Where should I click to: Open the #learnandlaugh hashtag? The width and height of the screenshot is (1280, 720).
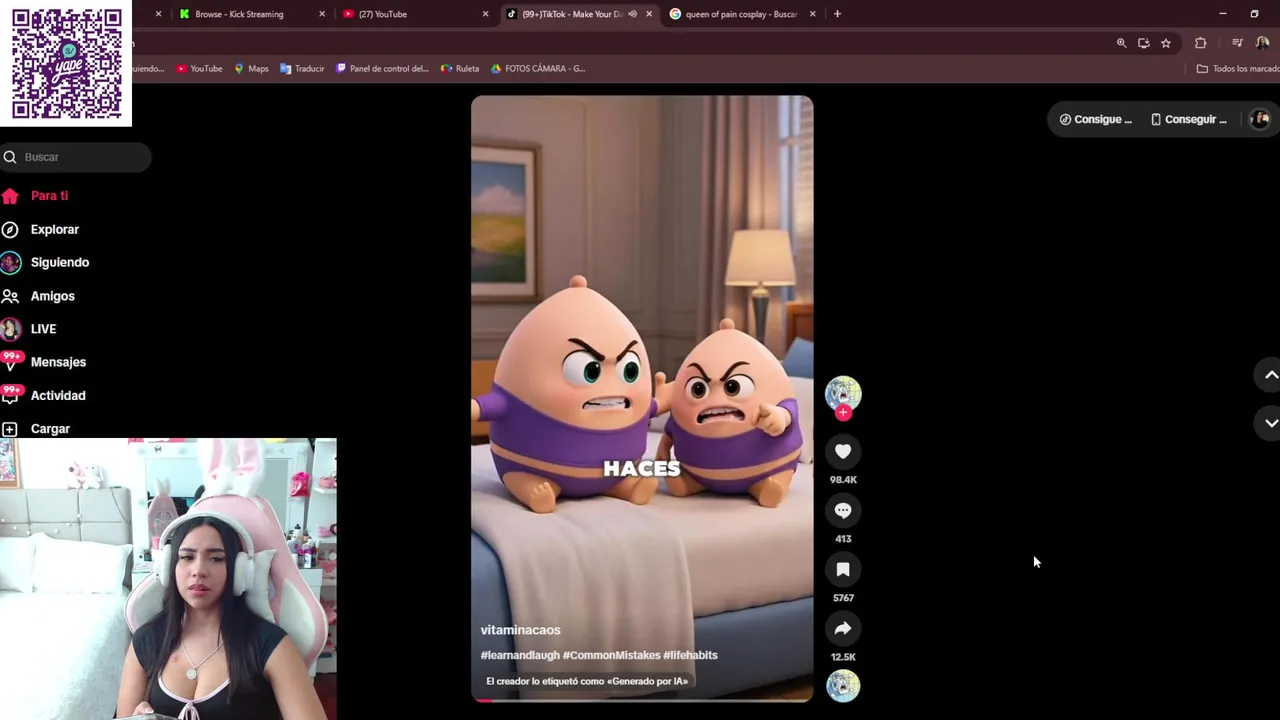[x=520, y=655]
